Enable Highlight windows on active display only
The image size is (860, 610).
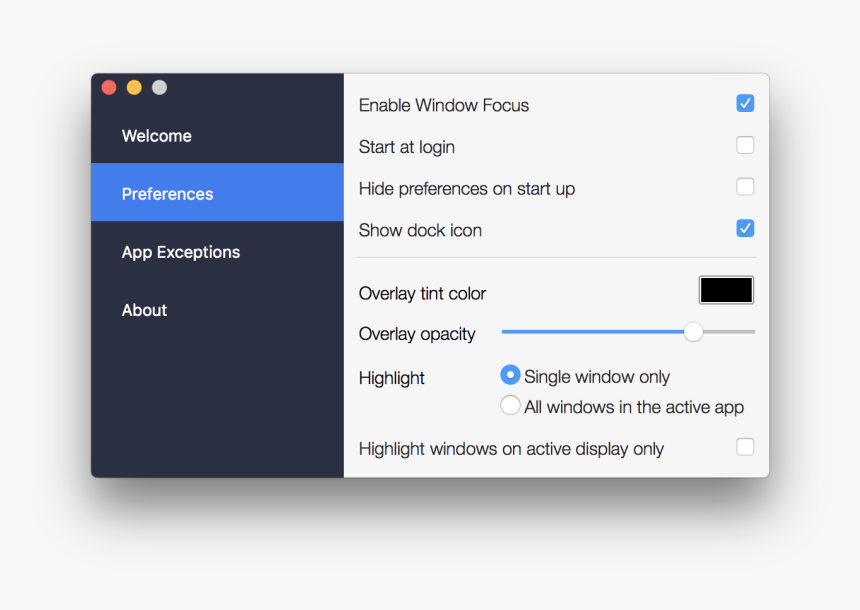click(745, 447)
